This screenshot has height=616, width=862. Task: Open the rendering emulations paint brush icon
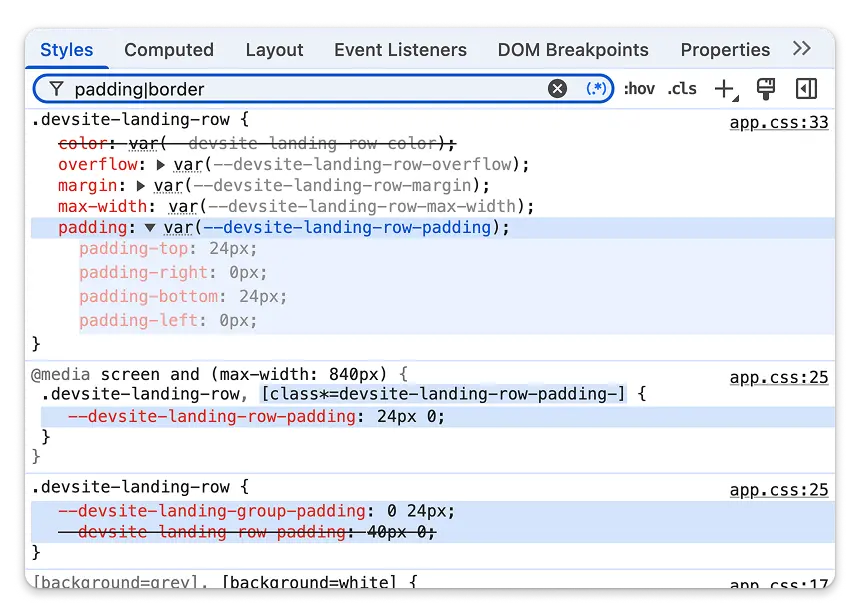click(765, 88)
